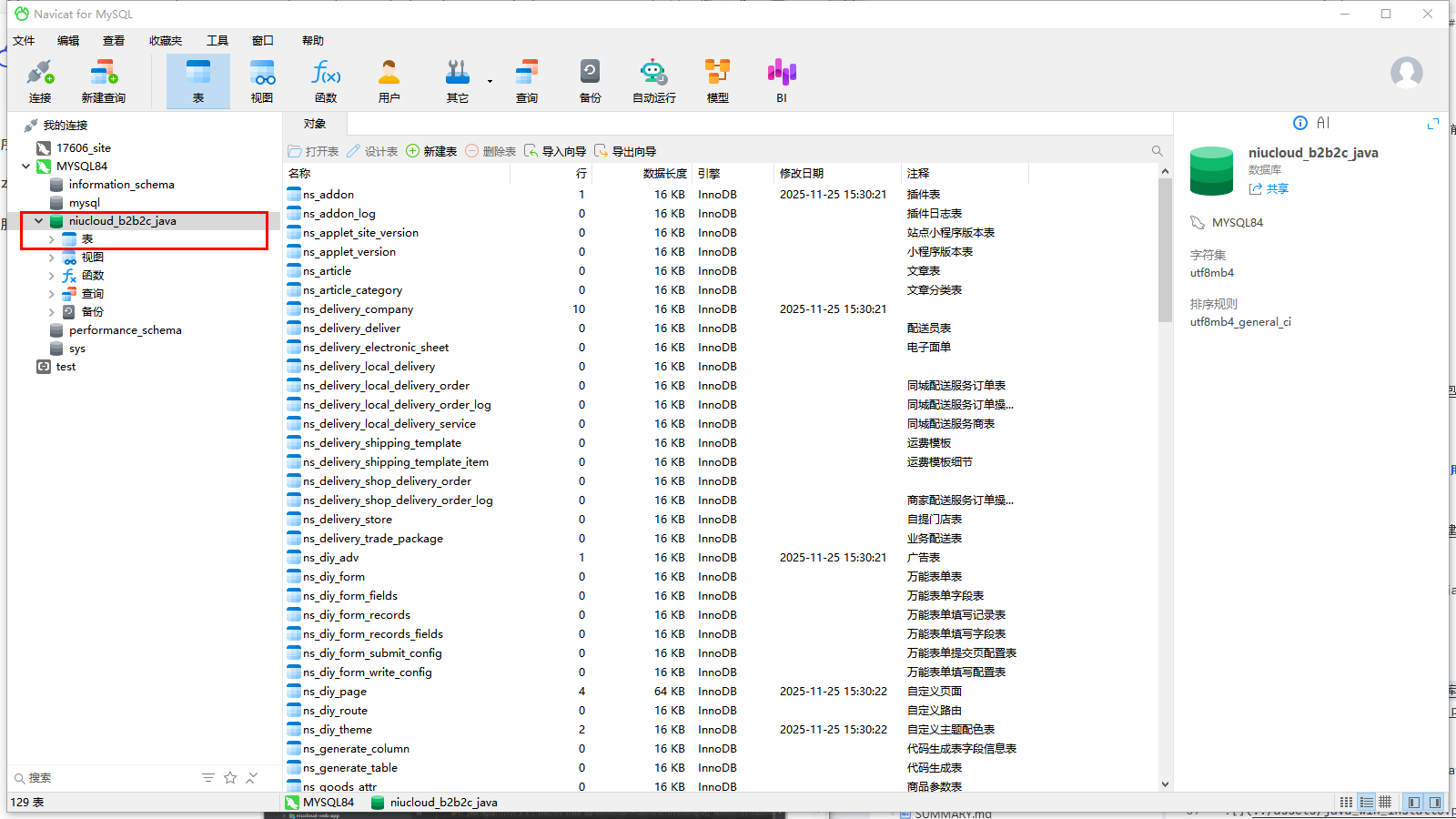Screen dimensions: 1456x819
Task: Open the BI toolbar icon
Action: 781,80
